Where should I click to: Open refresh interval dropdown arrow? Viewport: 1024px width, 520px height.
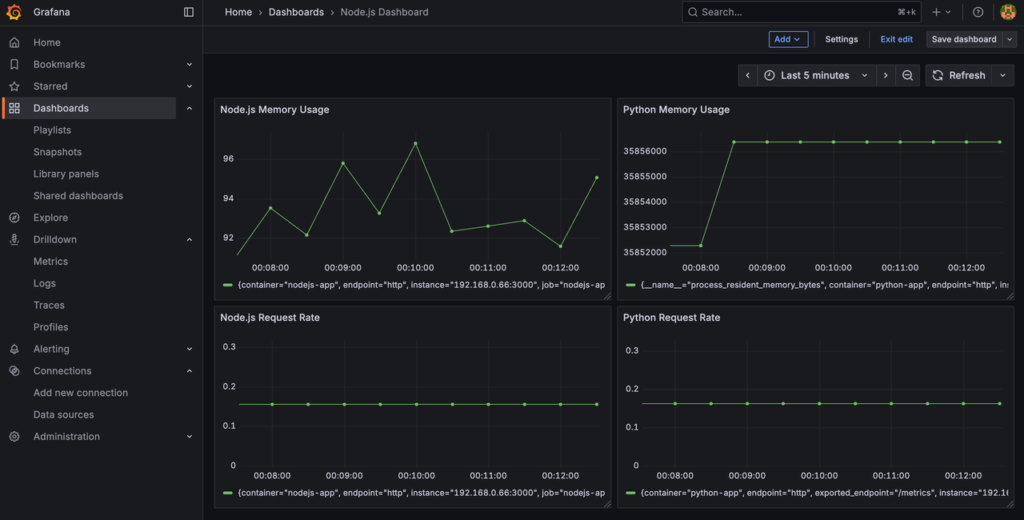pos(1003,75)
